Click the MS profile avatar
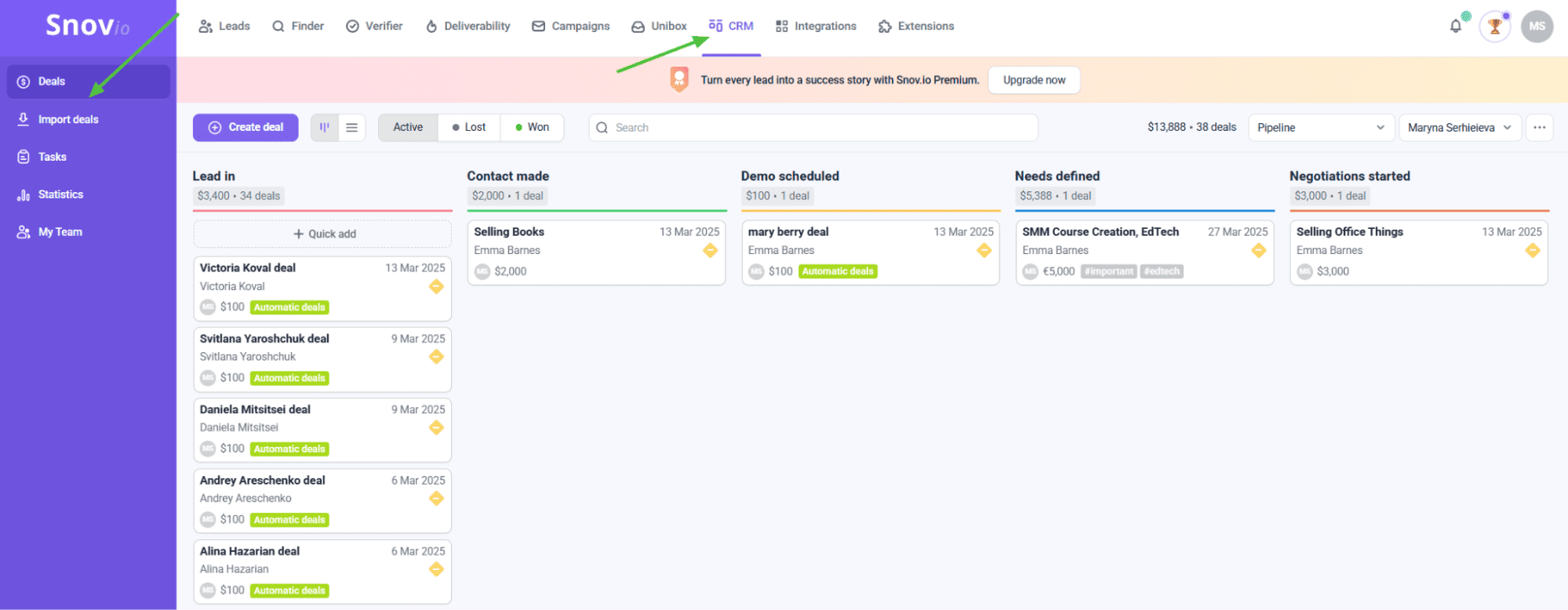The image size is (1568, 610). 1537,27
